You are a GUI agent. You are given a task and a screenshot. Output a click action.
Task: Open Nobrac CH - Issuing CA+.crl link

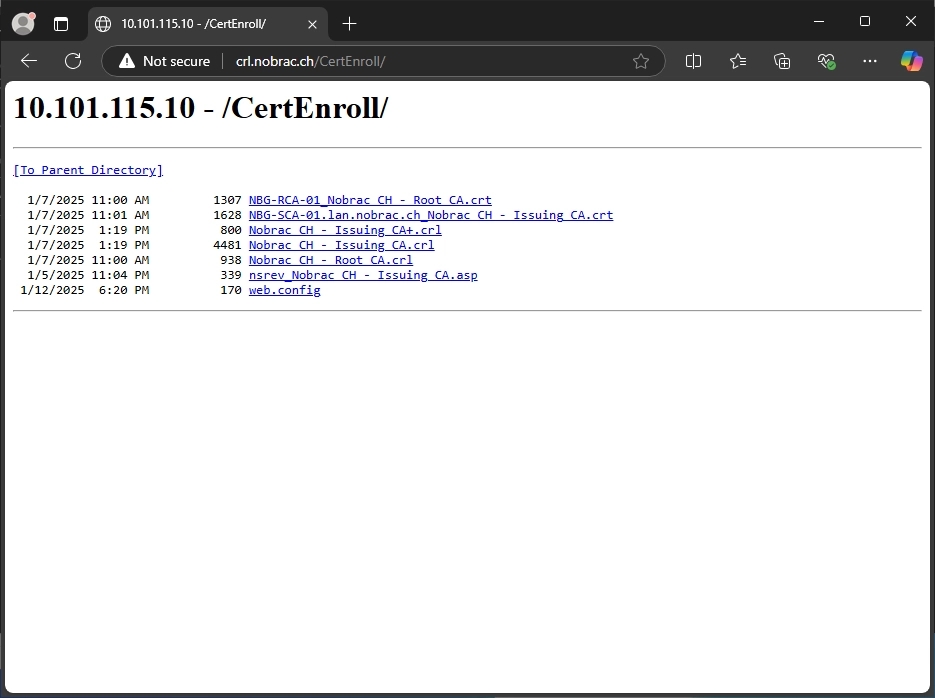(x=345, y=230)
